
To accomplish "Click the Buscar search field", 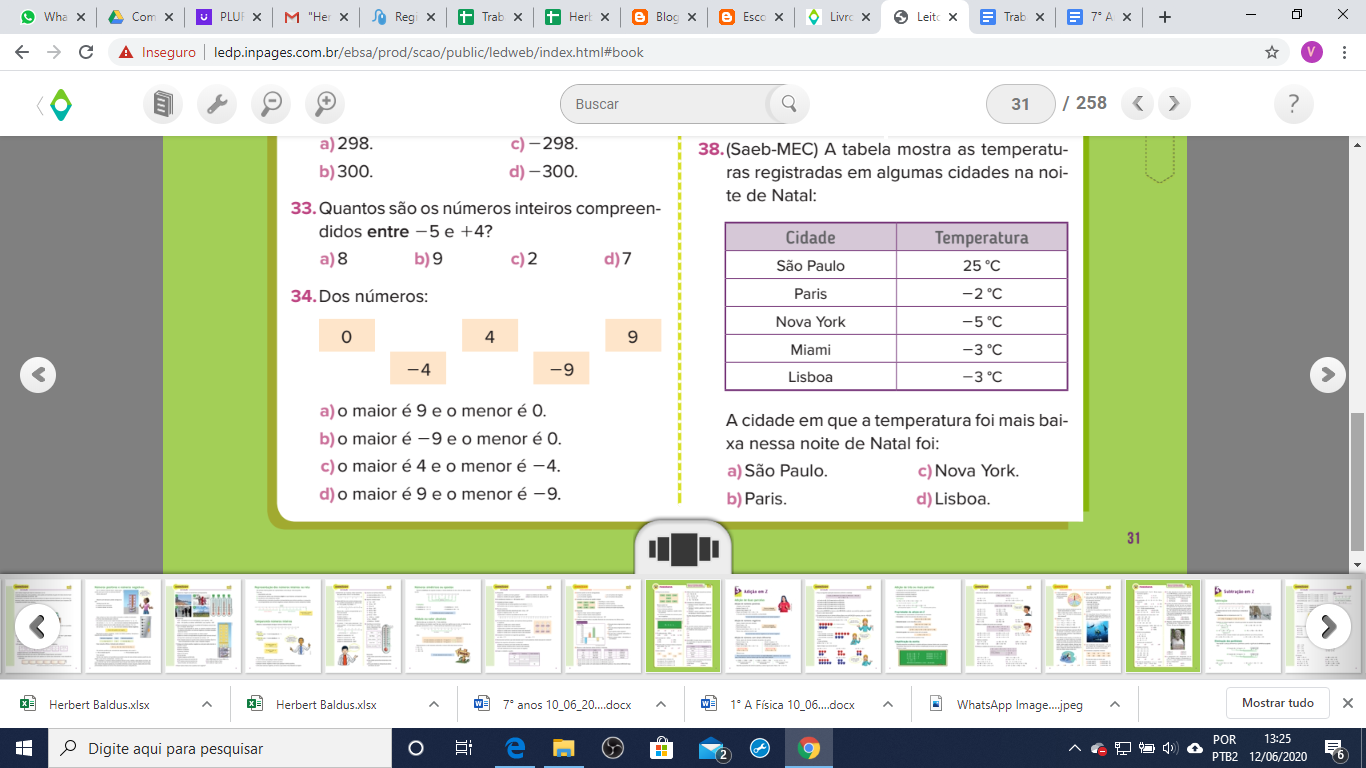I will point(666,103).
